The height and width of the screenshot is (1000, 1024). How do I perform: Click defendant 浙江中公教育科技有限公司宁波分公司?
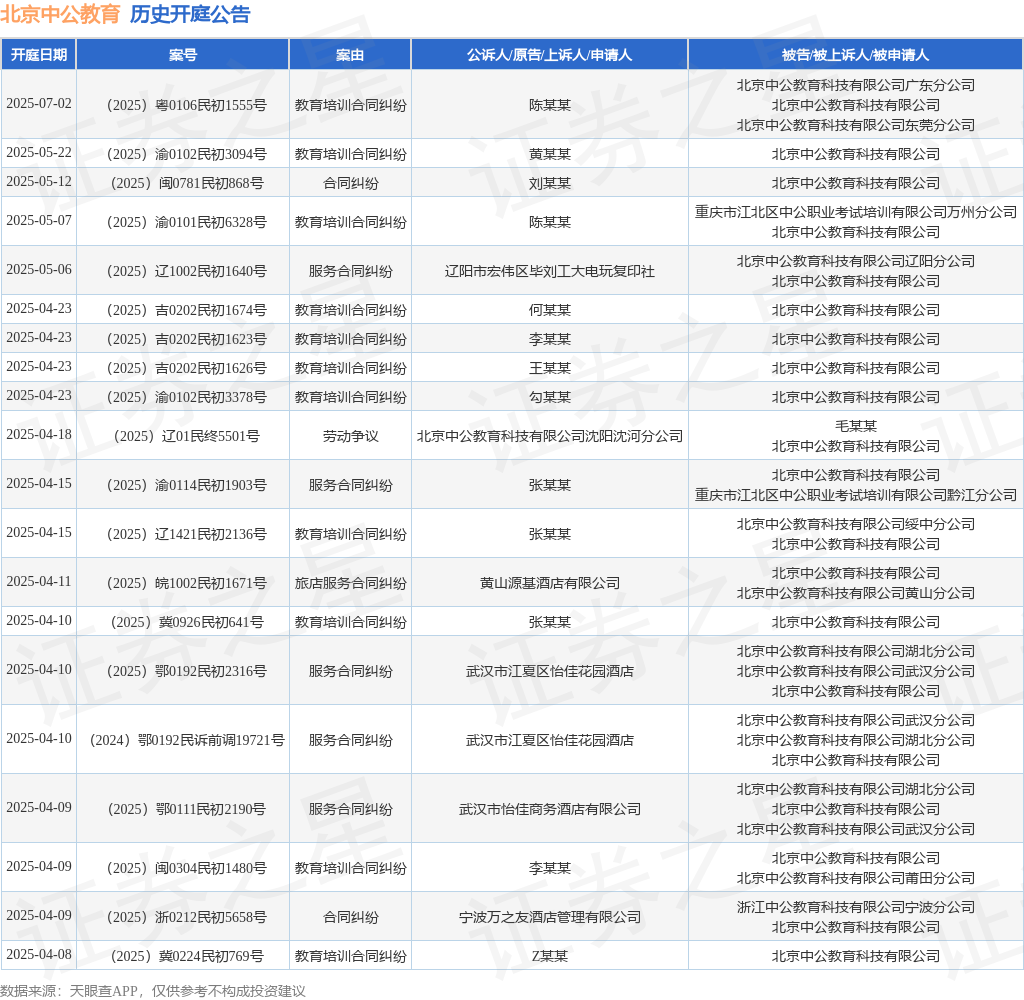(856, 907)
